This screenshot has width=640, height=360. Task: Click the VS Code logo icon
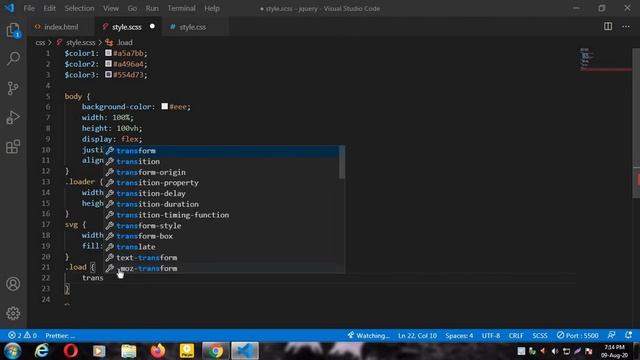9,8
